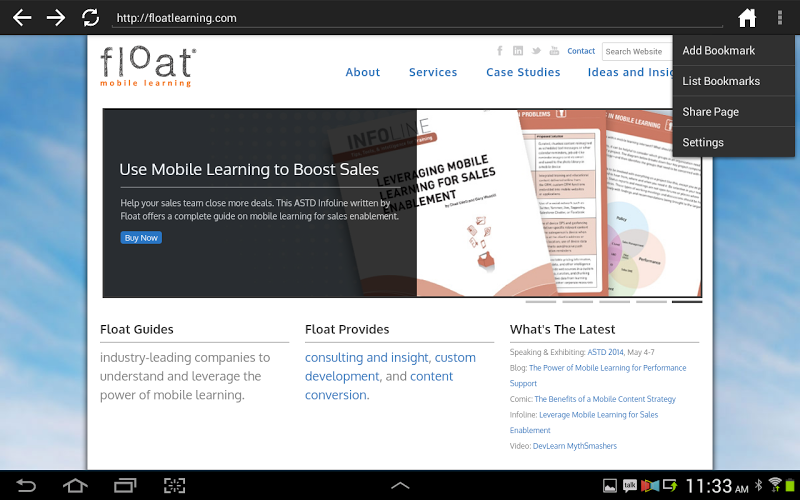Open 'The Power of Mobile Learning' blog link
800x500 pixels.
tap(607, 368)
